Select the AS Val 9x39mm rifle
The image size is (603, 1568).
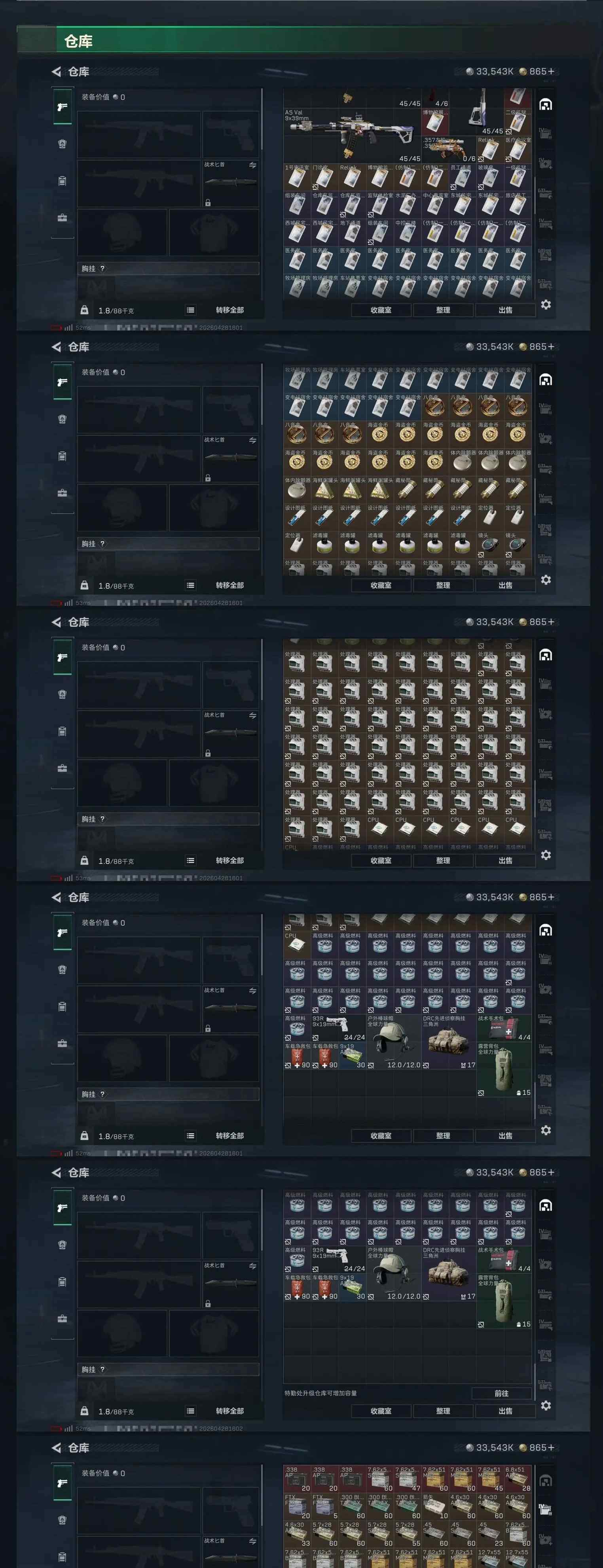click(352, 135)
